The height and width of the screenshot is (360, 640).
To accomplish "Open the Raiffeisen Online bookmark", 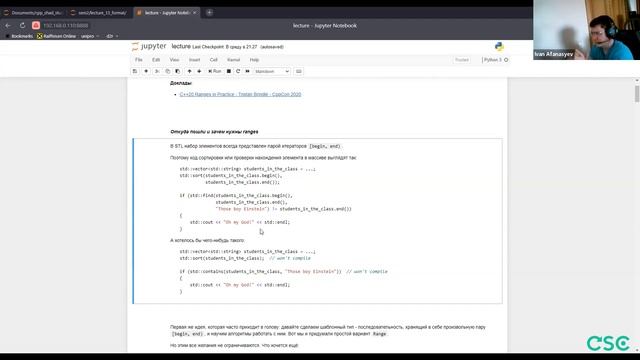I will tap(56, 36).
